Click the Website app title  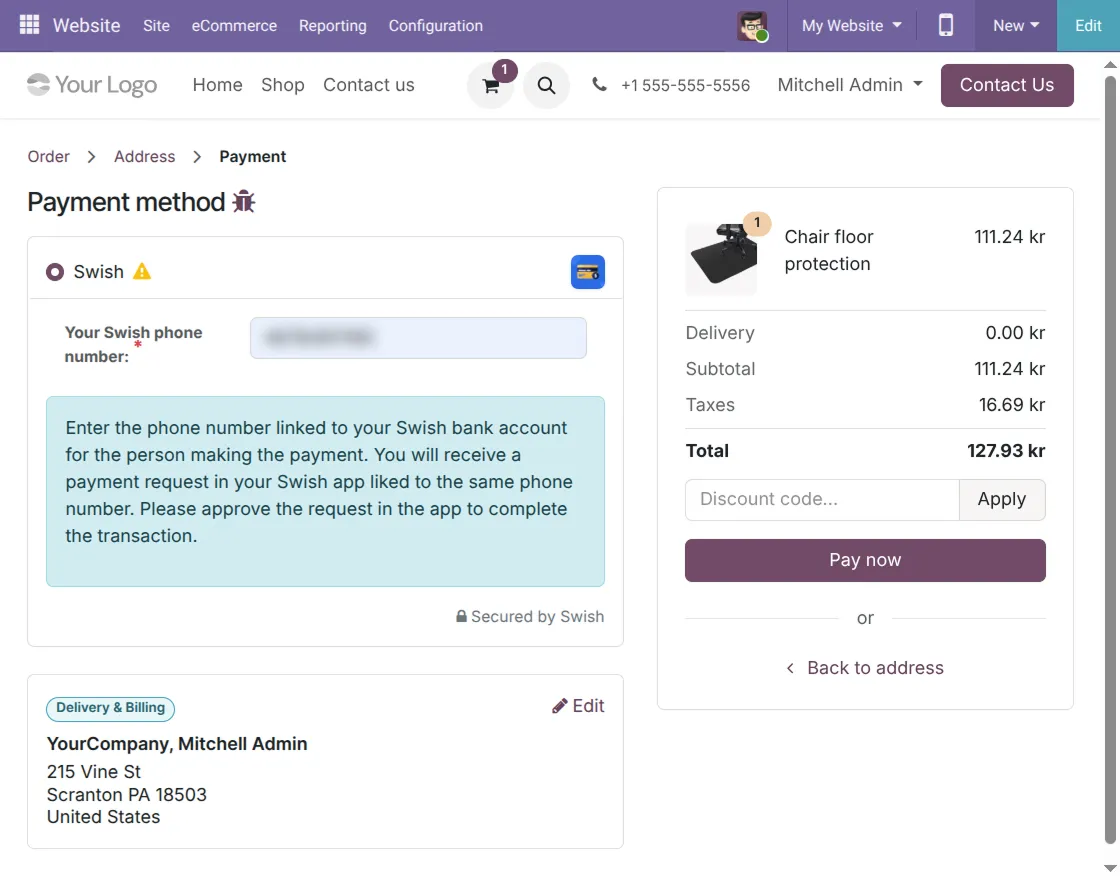pos(86,26)
